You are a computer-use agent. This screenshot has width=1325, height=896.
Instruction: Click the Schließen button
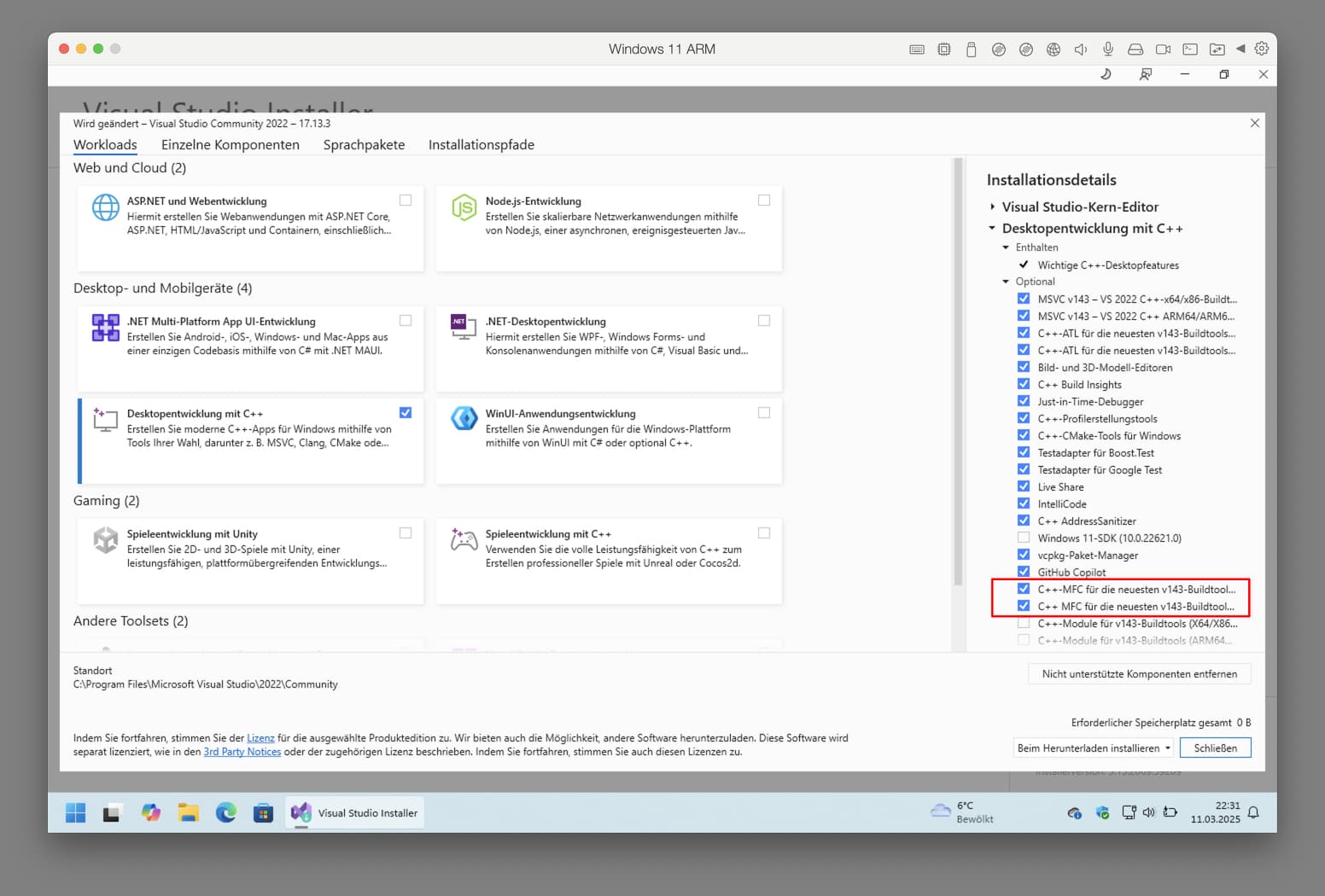tap(1216, 748)
